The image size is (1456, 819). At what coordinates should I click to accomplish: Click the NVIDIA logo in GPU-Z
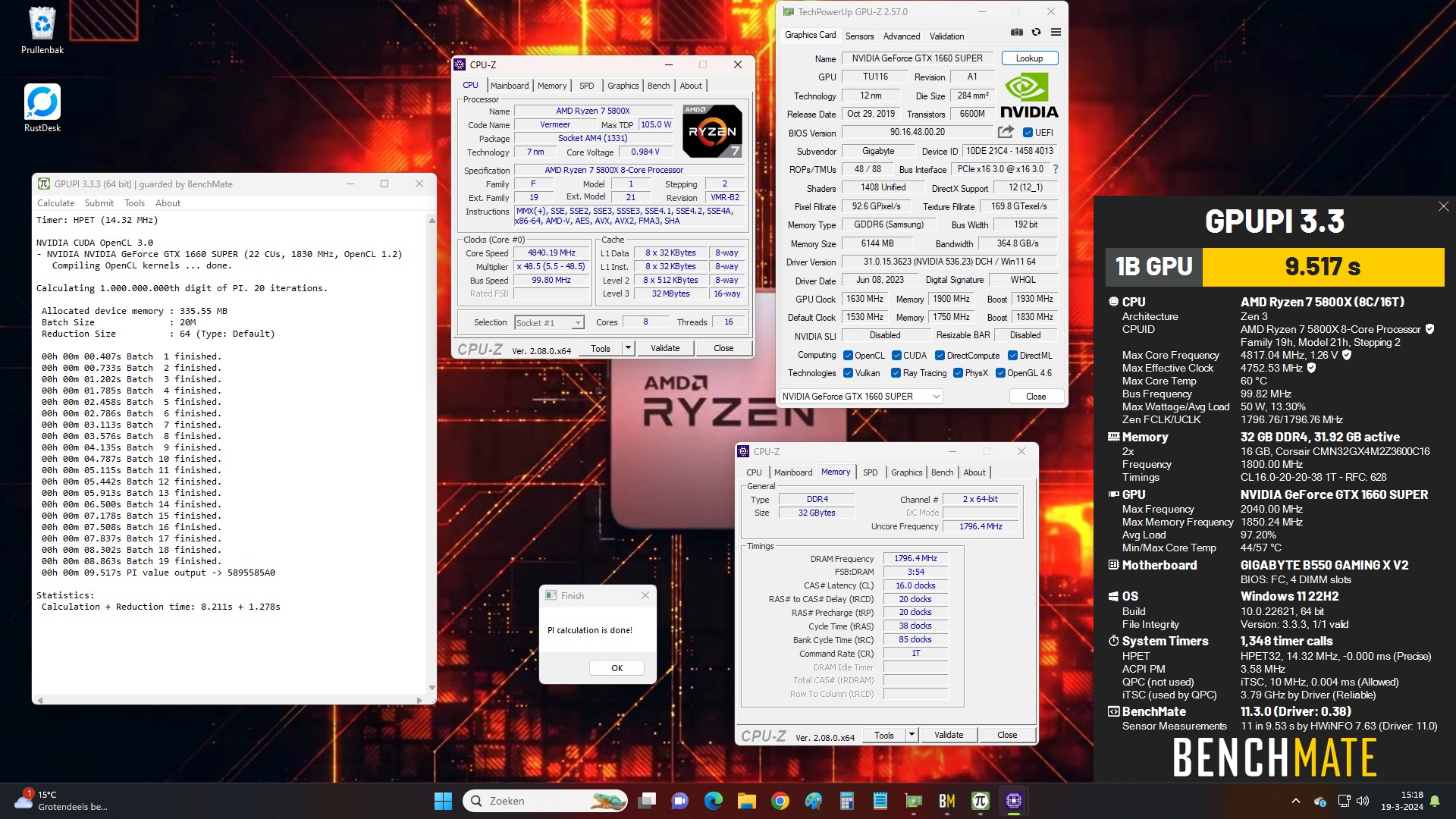click(1029, 96)
